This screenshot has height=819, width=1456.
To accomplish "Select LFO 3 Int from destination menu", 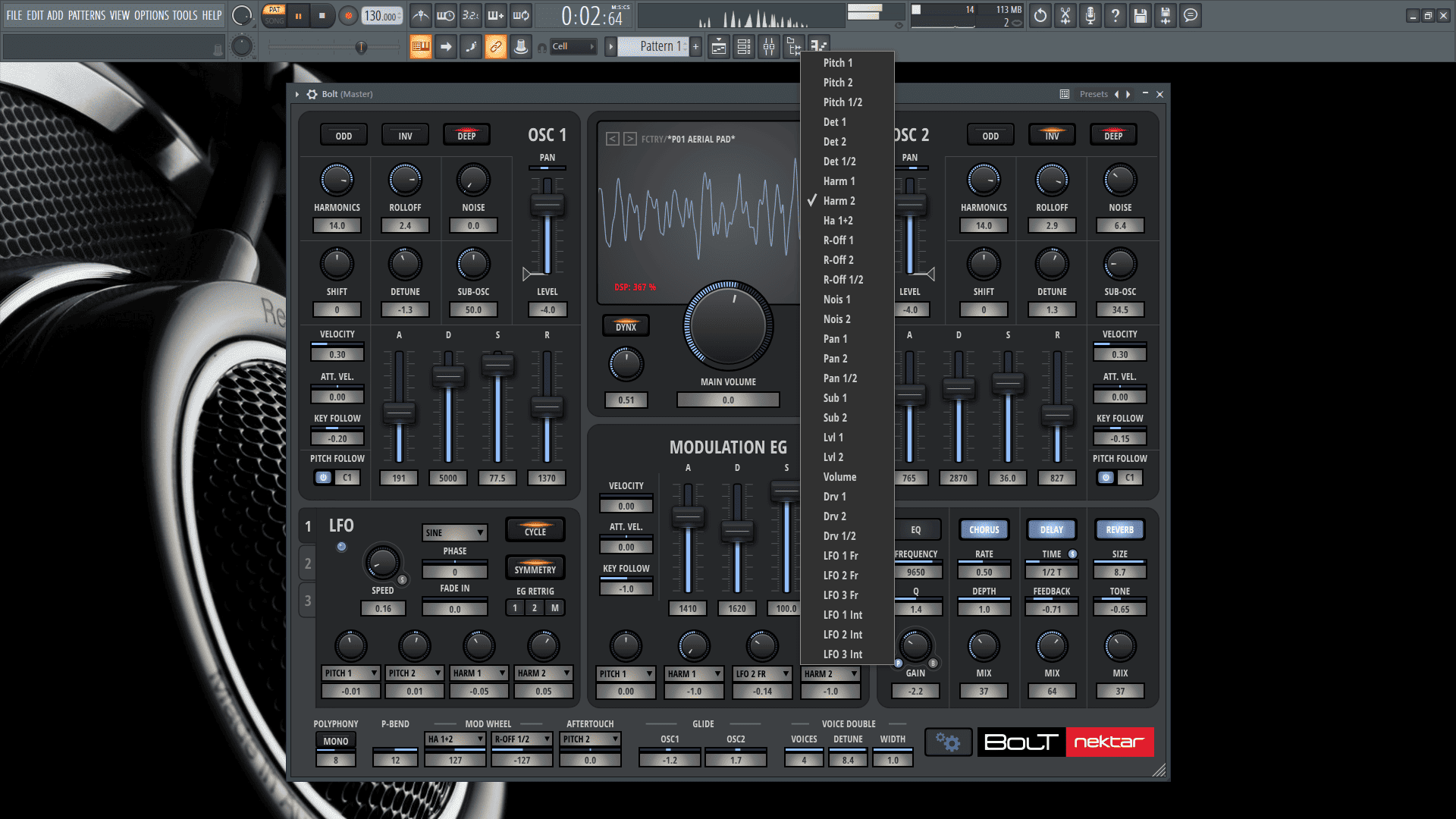I will 847,654.
